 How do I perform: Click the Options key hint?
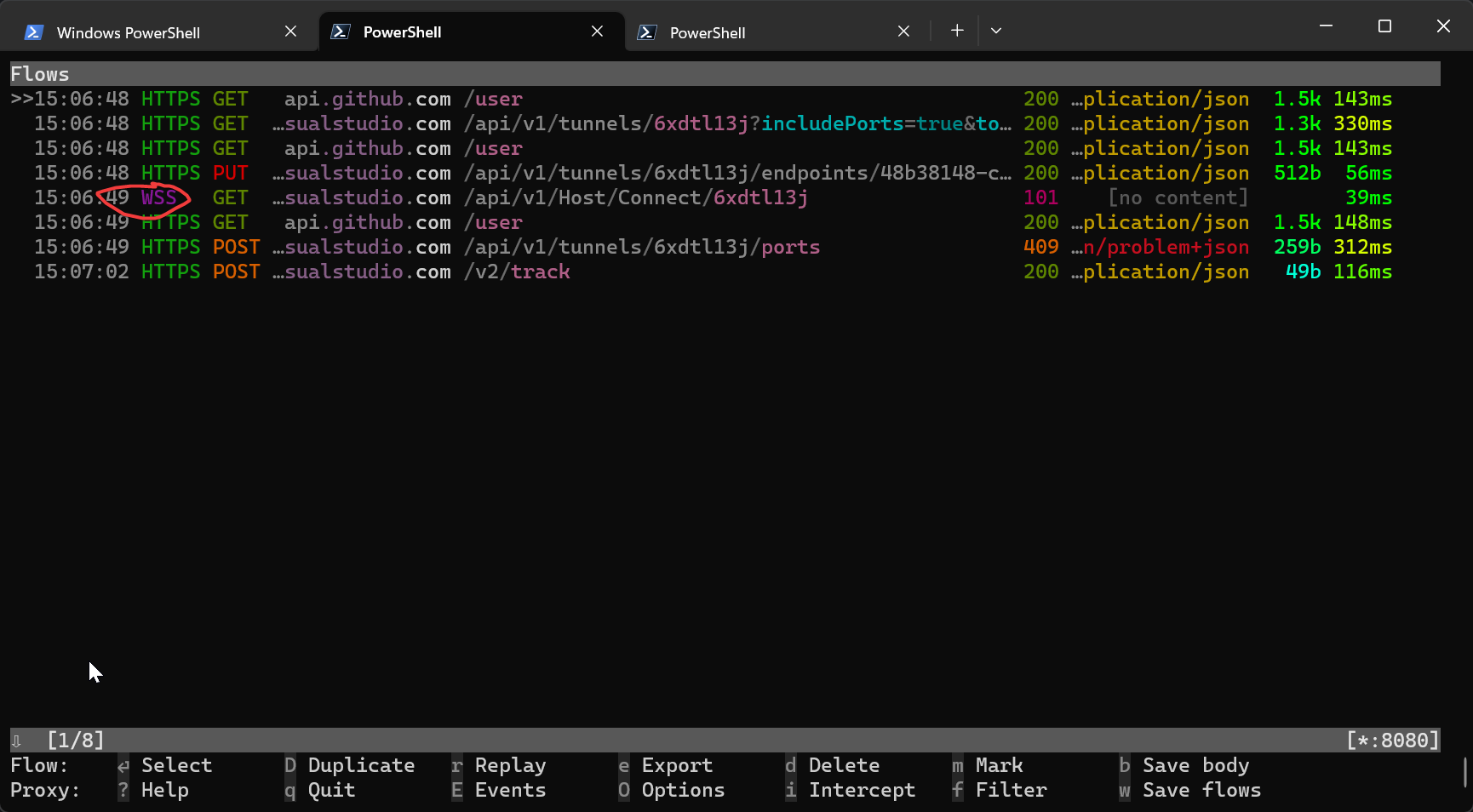tap(671, 790)
